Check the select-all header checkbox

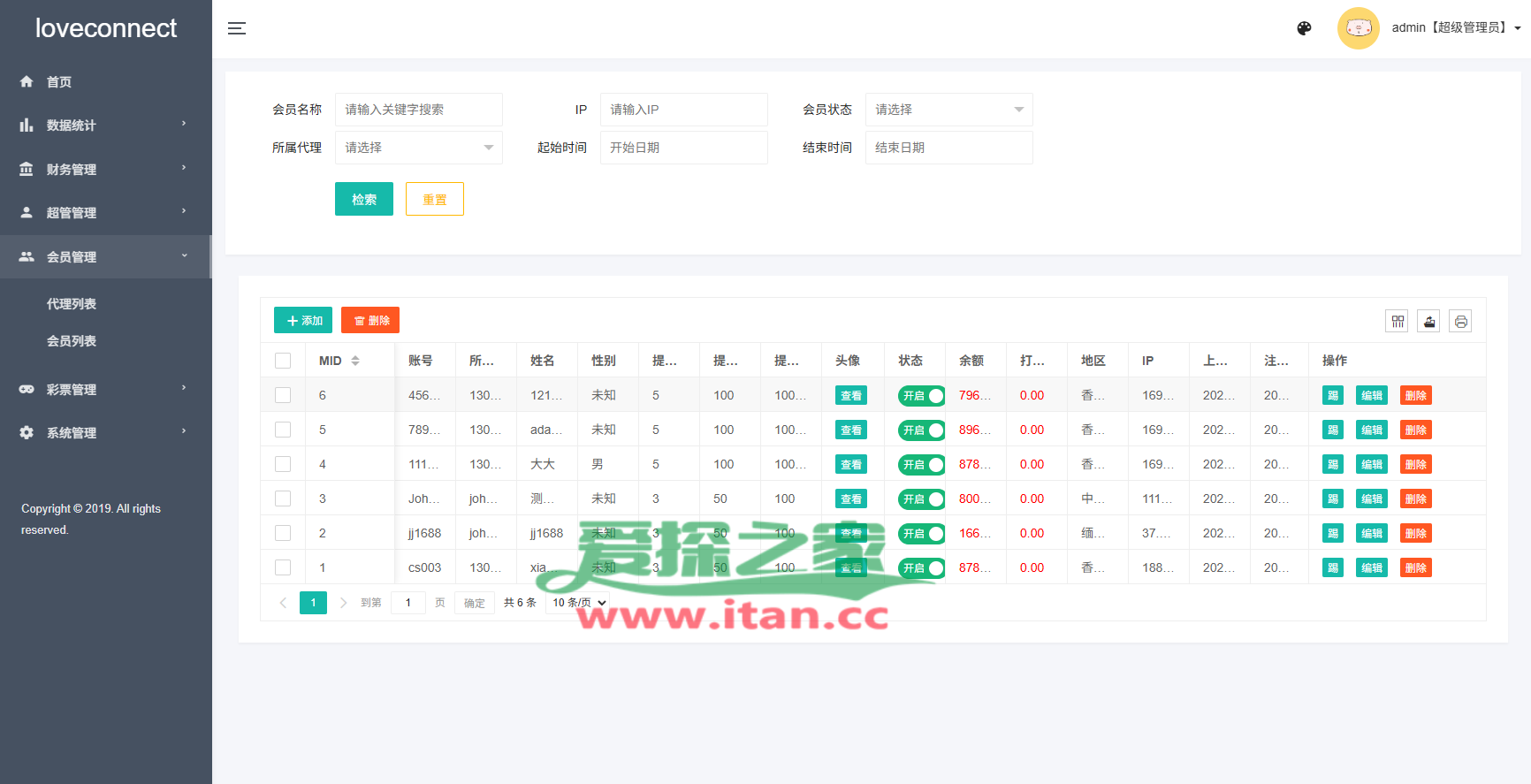click(x=283, y=361)
